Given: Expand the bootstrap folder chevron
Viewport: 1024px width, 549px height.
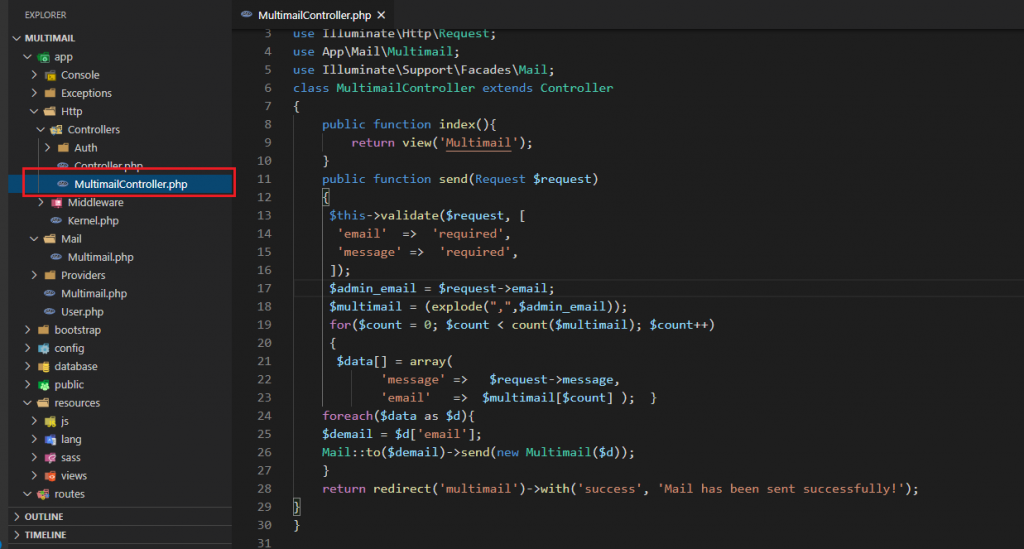Looking at the screenshot, I should (x=28, y=330).
